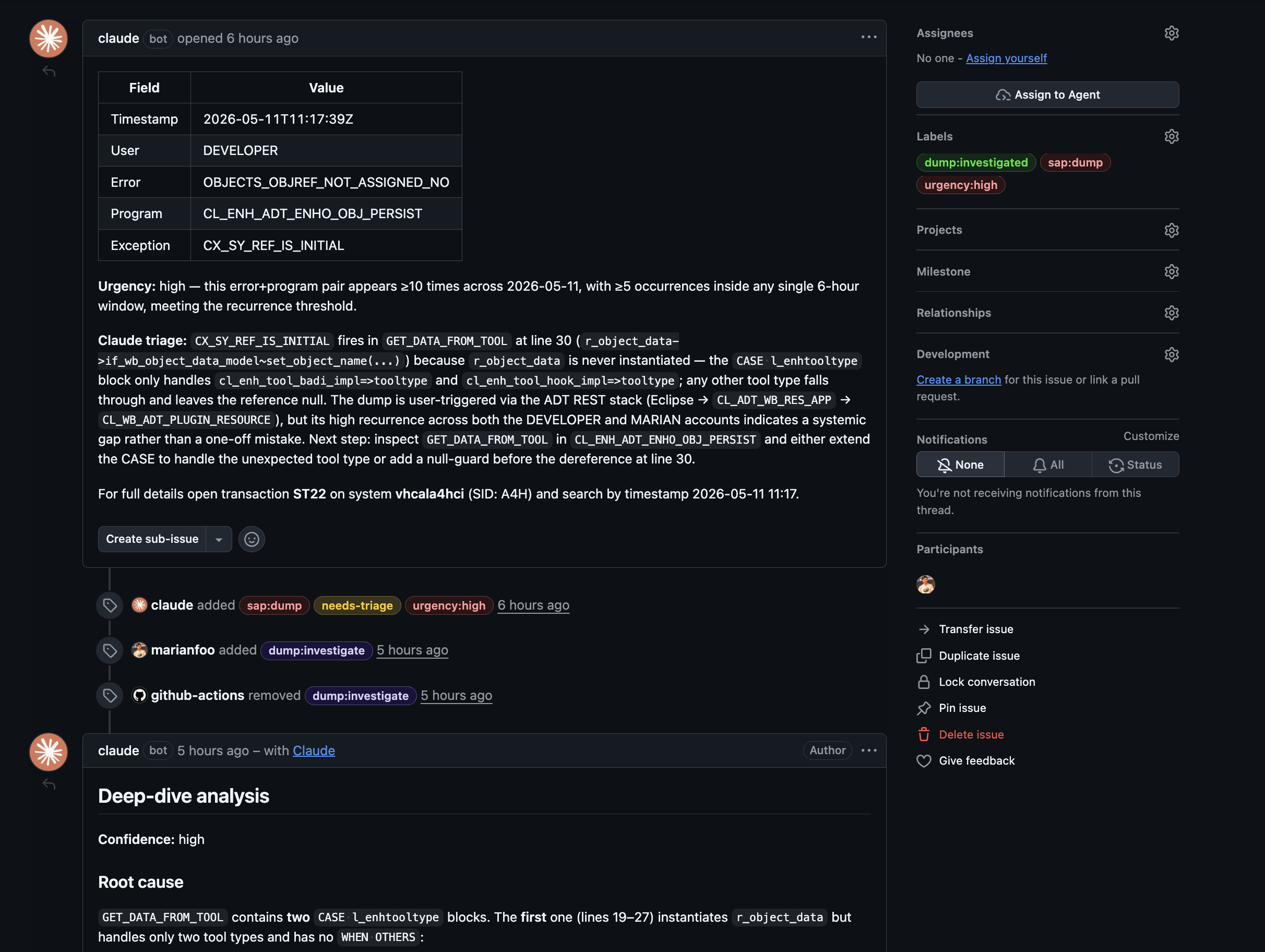
Task: Select Pin issue text
Action: click(962, 708)
